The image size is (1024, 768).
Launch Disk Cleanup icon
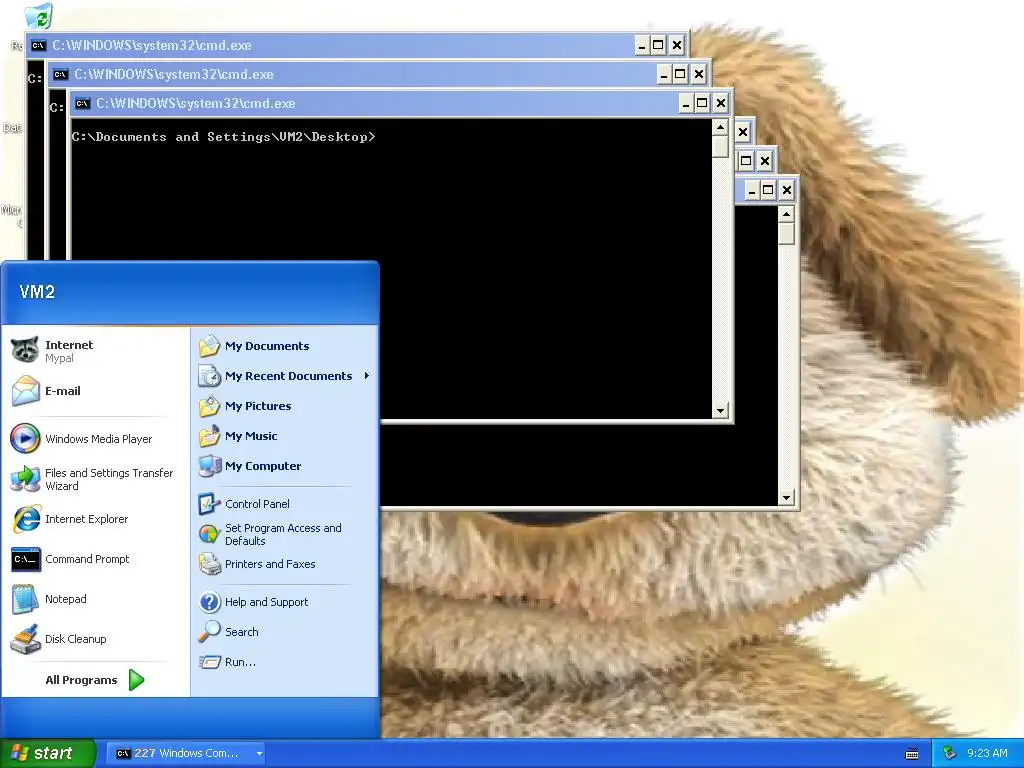pyautogui.click(x=25, y=639)
